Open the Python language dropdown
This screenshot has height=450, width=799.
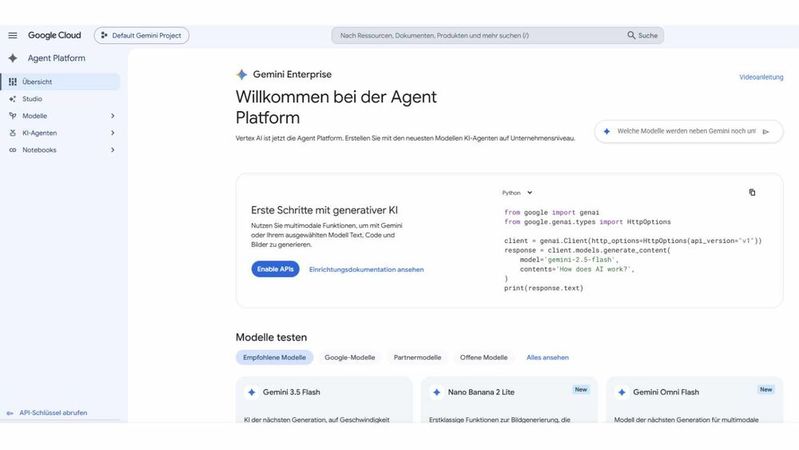click(x=517, y=193)
